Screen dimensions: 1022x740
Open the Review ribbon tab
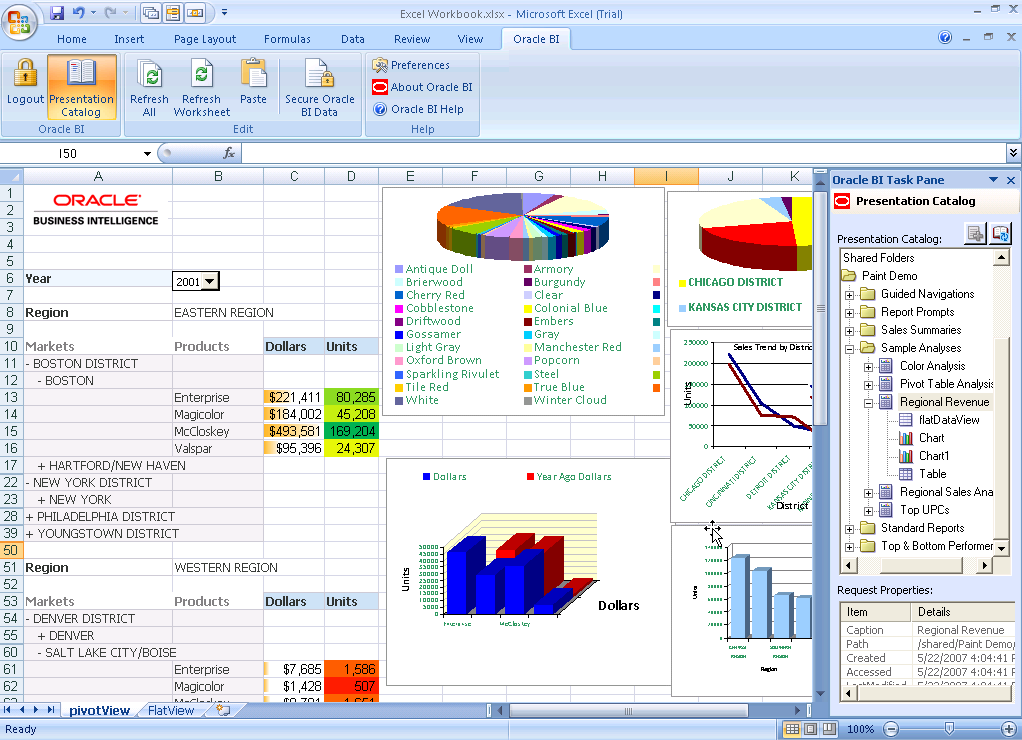412,39
